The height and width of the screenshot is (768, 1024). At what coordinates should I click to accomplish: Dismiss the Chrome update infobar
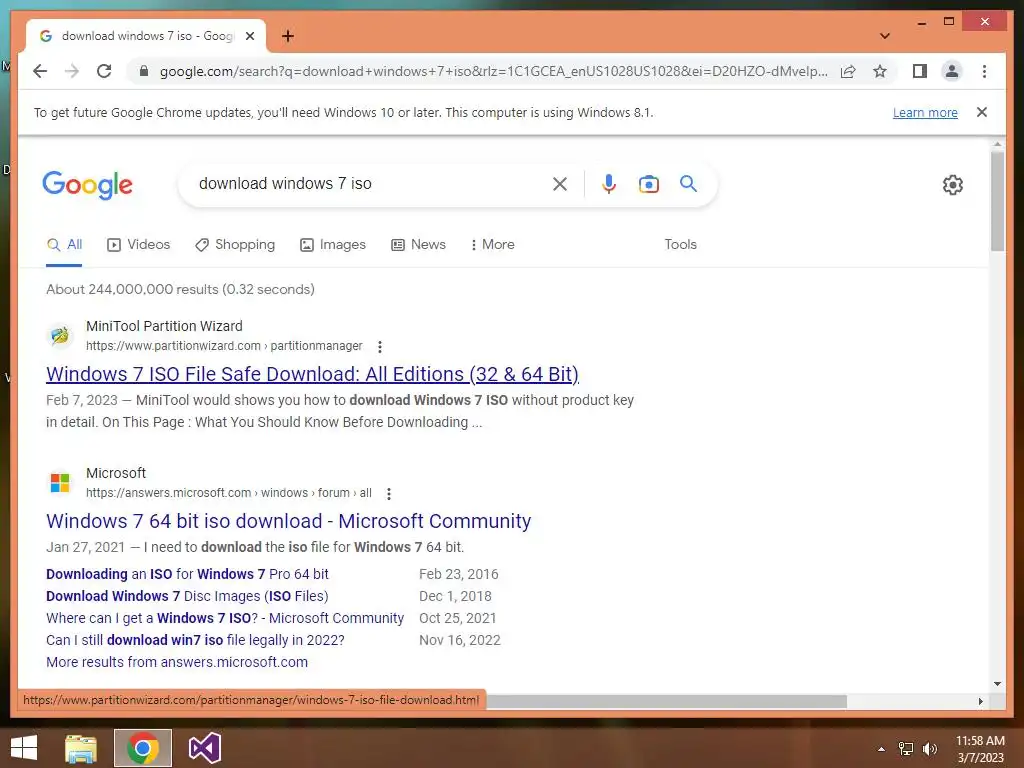click(982, 112)
